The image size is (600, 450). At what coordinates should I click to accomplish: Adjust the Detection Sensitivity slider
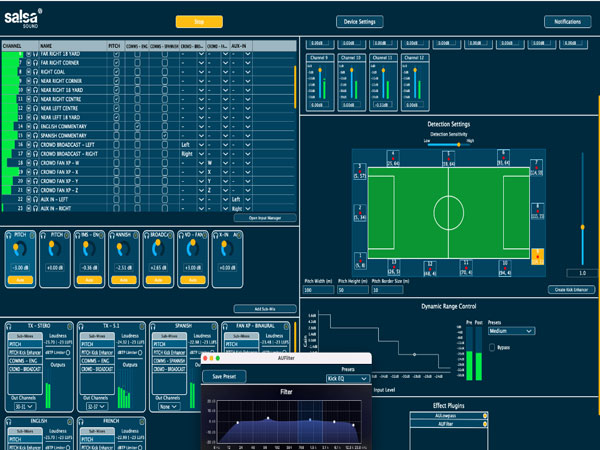tap(456, 144)
